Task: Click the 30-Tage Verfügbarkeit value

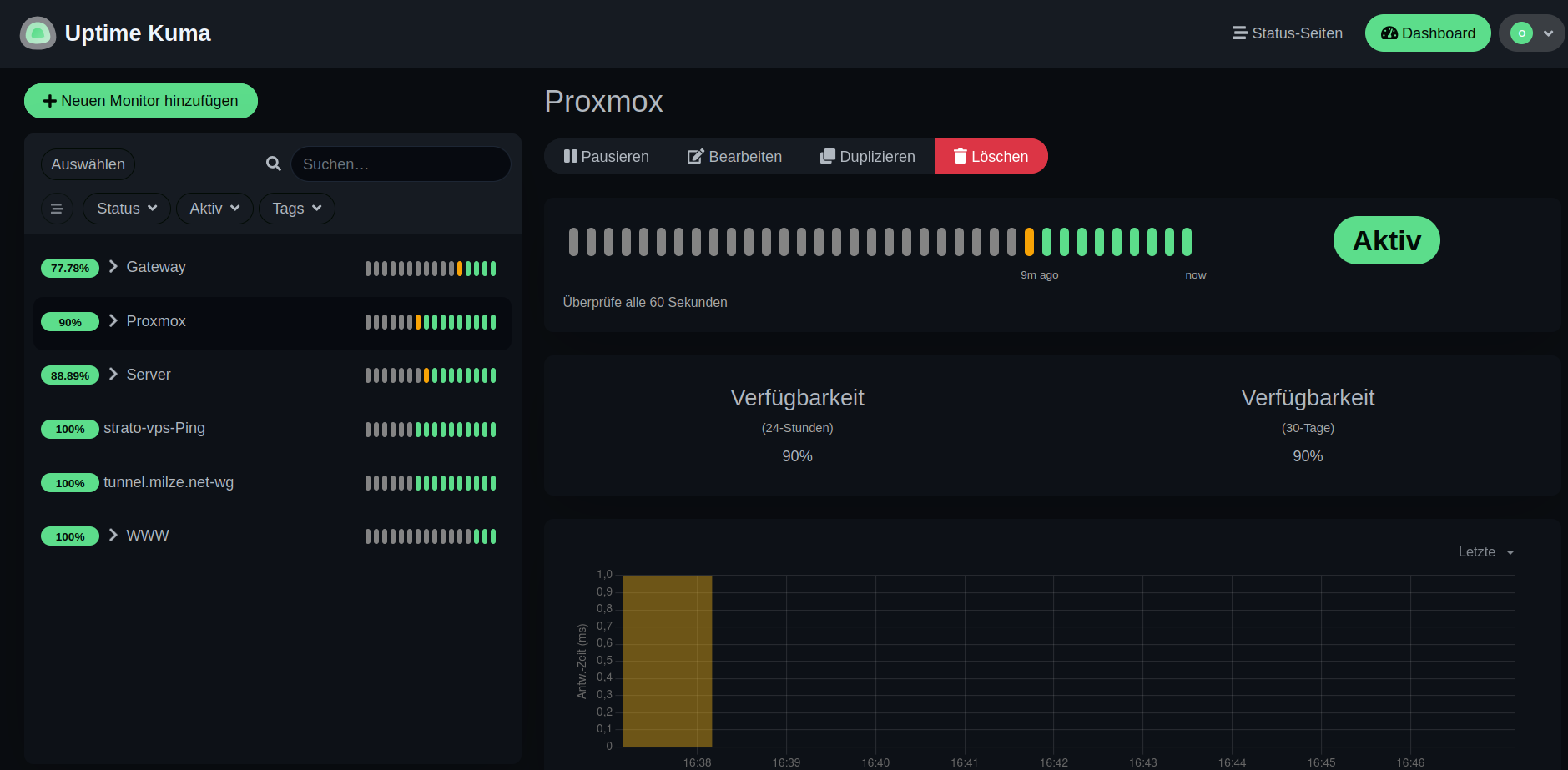Action: (x=1308, y=456)
